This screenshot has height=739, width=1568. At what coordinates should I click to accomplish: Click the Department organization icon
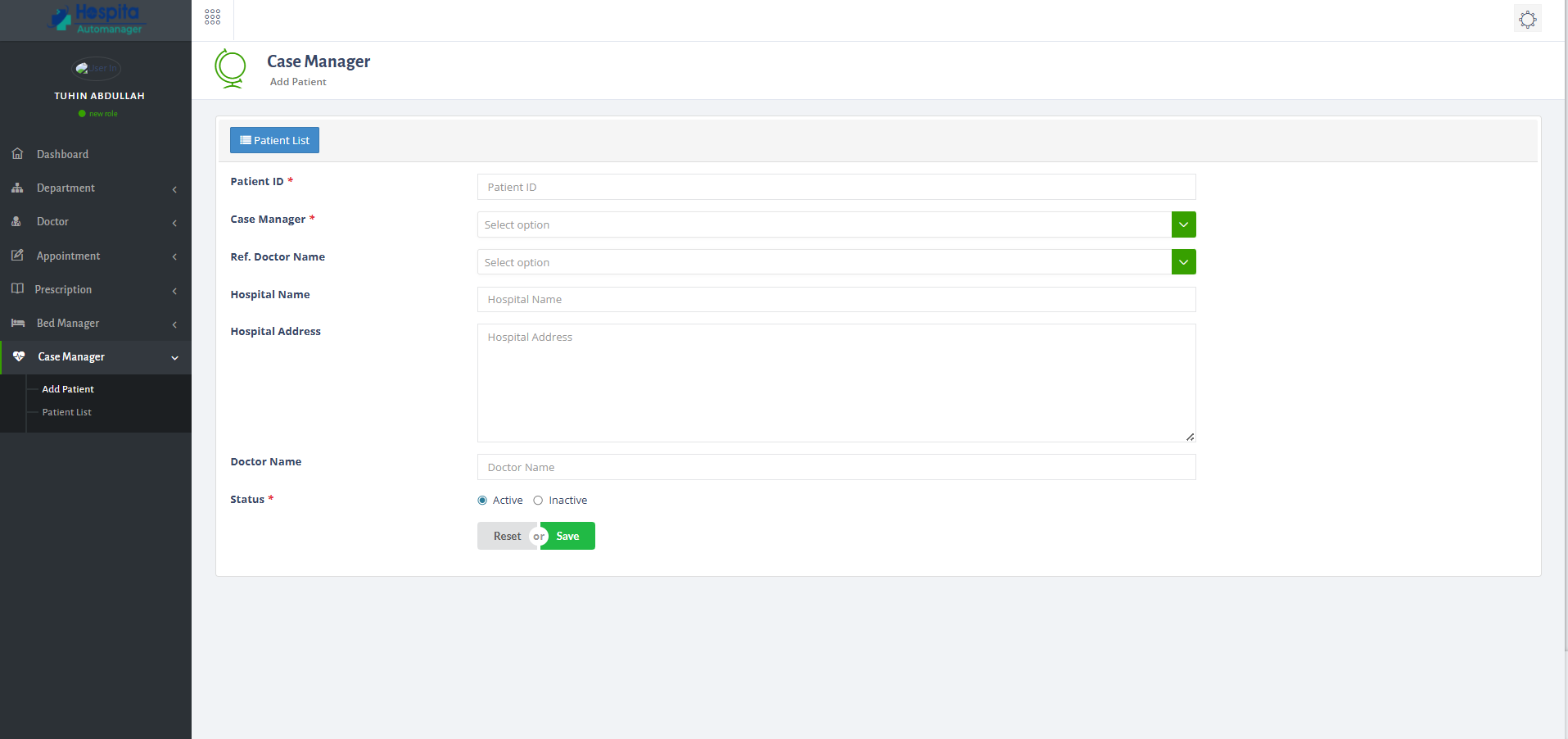(x=18, y=188)
